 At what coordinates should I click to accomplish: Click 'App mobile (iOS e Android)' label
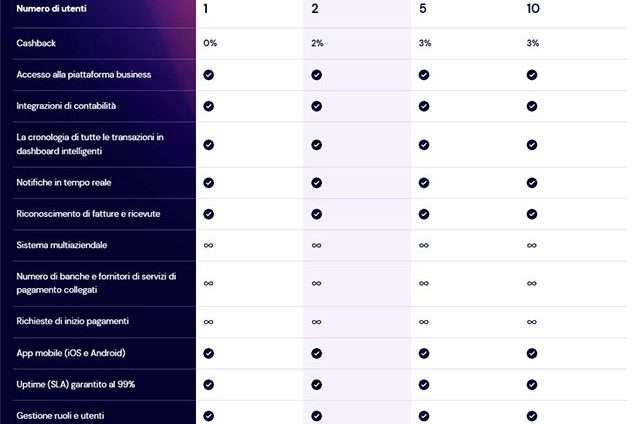[70, 353]
